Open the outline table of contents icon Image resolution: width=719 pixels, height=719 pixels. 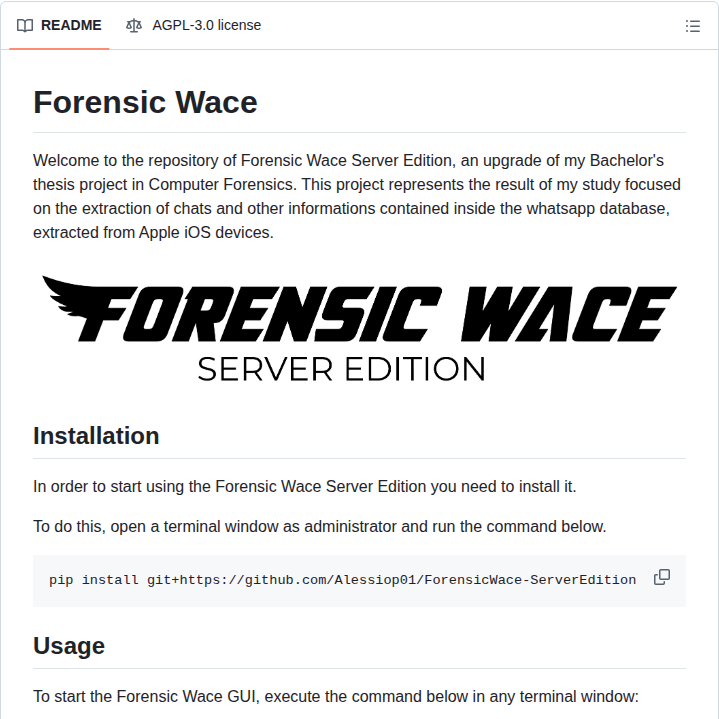point(692,26)
